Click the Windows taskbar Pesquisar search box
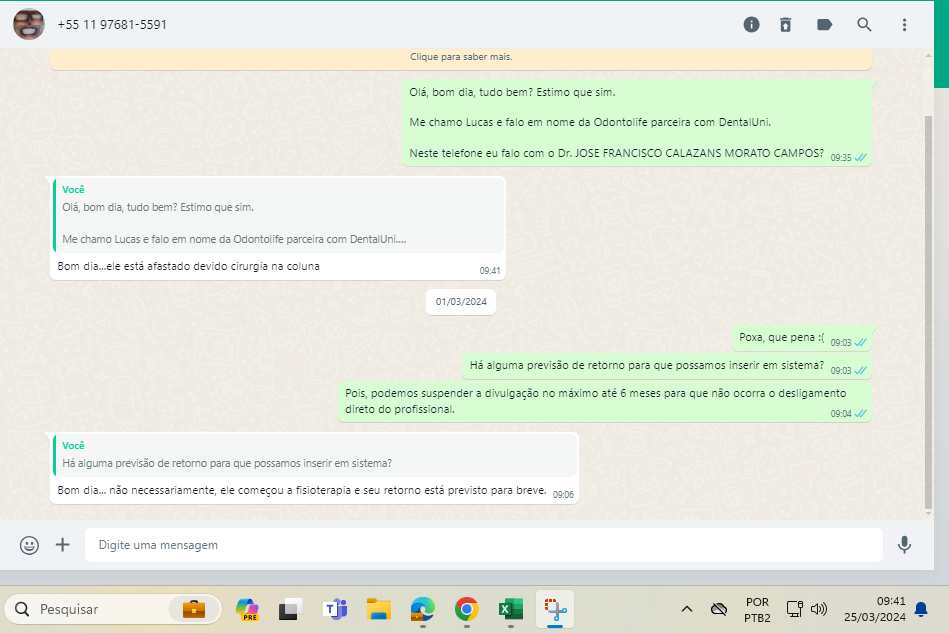 click(x=113, y=609)
